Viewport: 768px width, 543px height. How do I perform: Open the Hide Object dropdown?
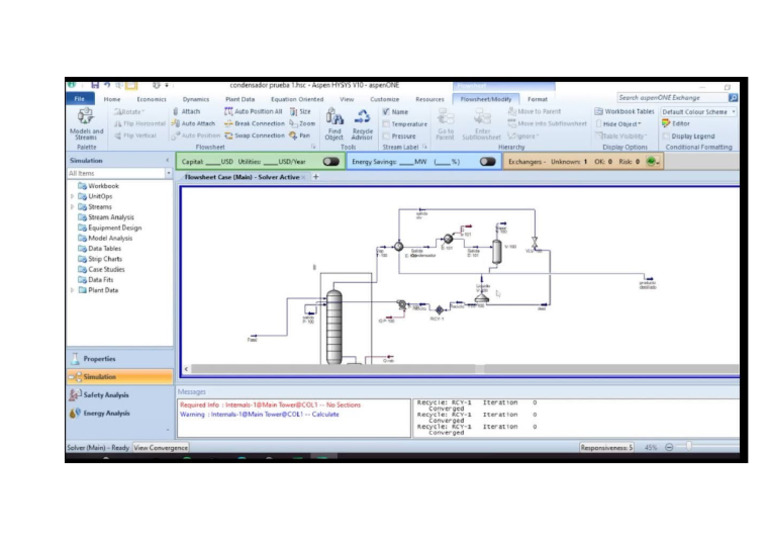620,124
